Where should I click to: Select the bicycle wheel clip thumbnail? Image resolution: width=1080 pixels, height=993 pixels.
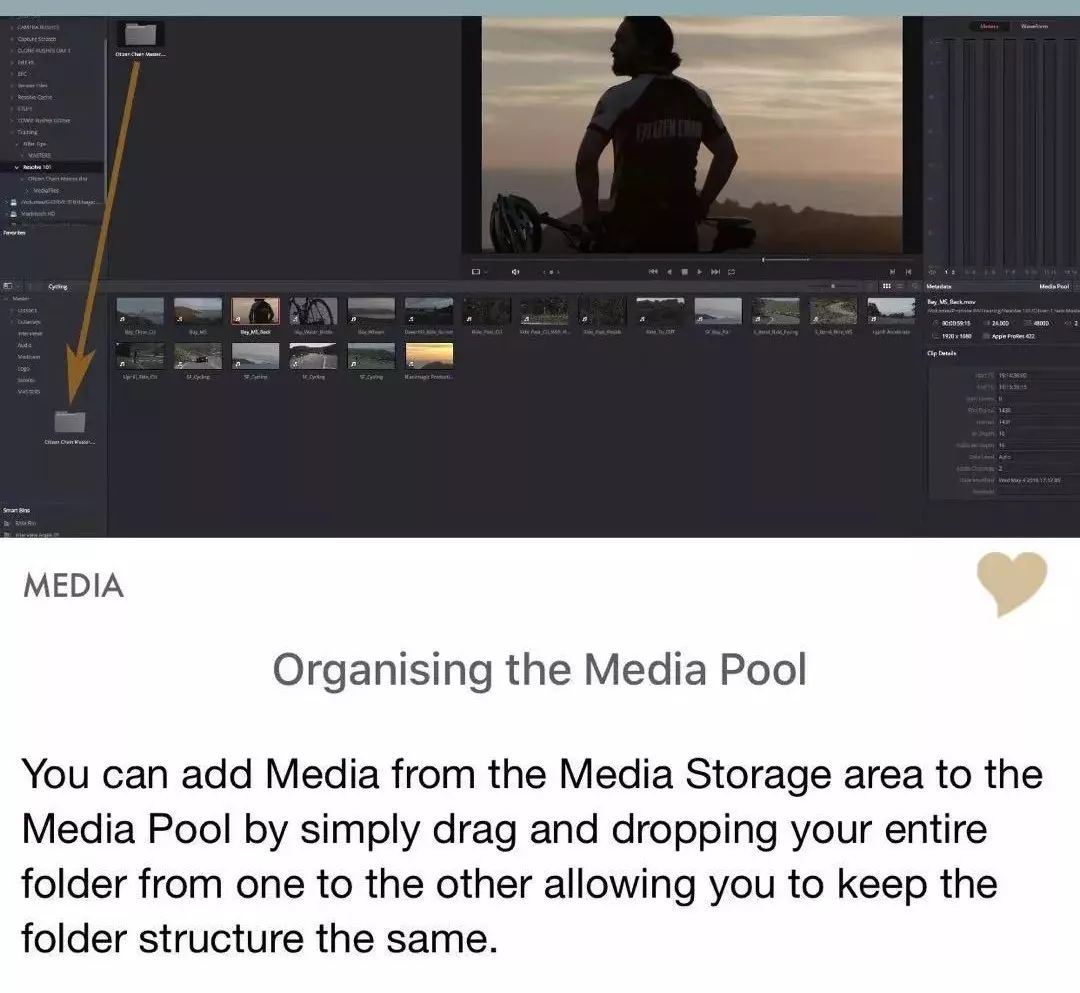coord(313,311)
